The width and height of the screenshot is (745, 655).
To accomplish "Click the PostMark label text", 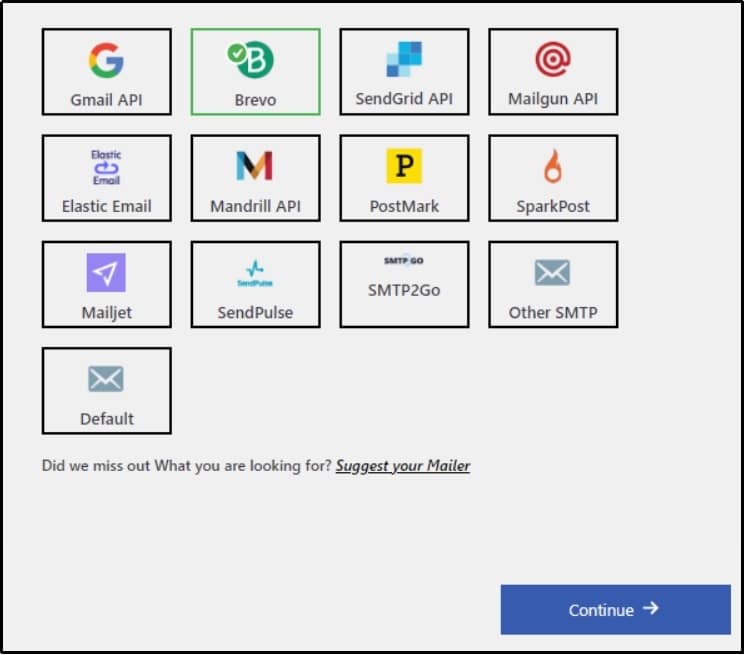I will click(404, 206).
